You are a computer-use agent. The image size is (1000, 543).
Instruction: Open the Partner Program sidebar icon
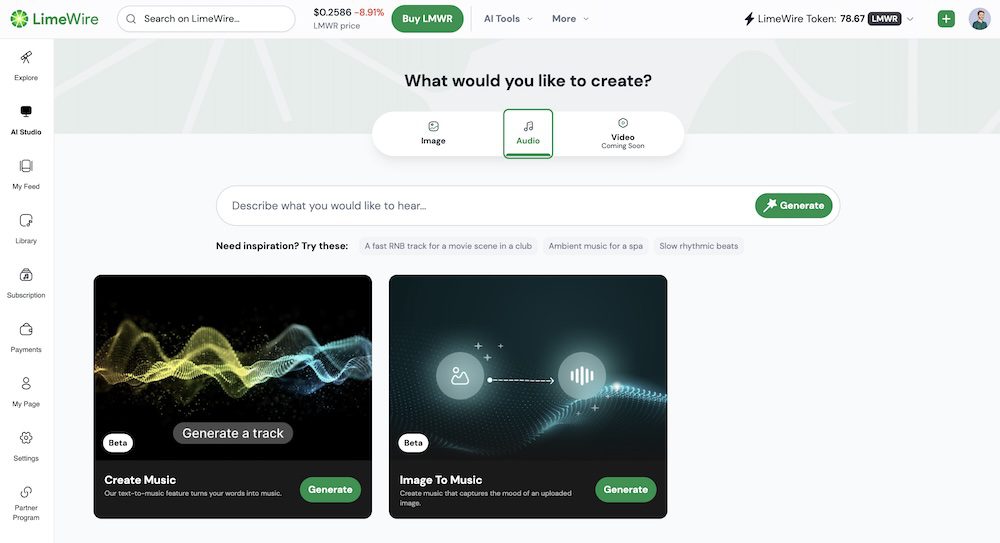click(x=26, y=493)
